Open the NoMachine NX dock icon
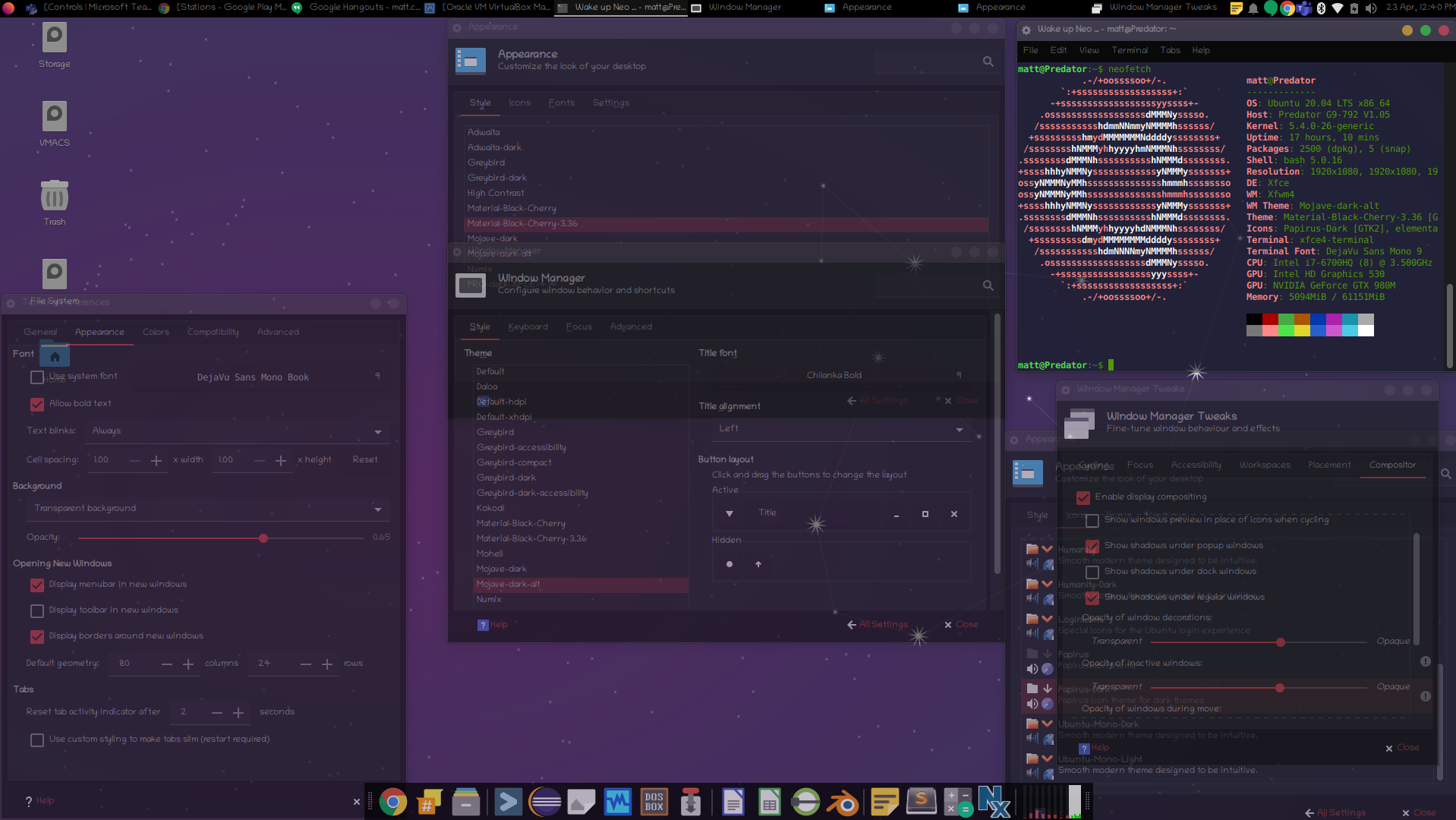The width and height of the screenshot is (1456, 820). pyautogui.click(x=994, y=802)
